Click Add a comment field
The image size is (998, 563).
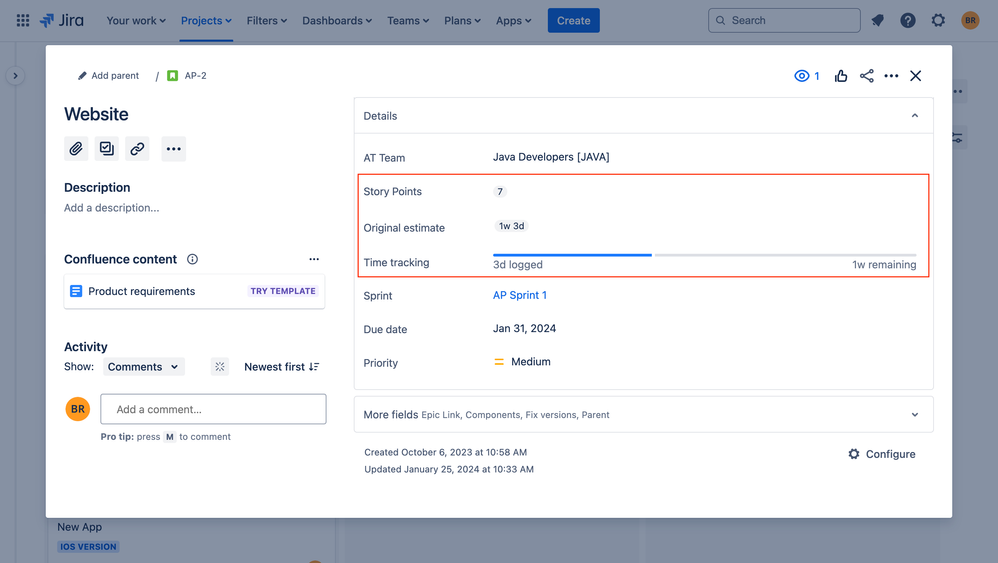pyautogui.click(x=213, y=409)
